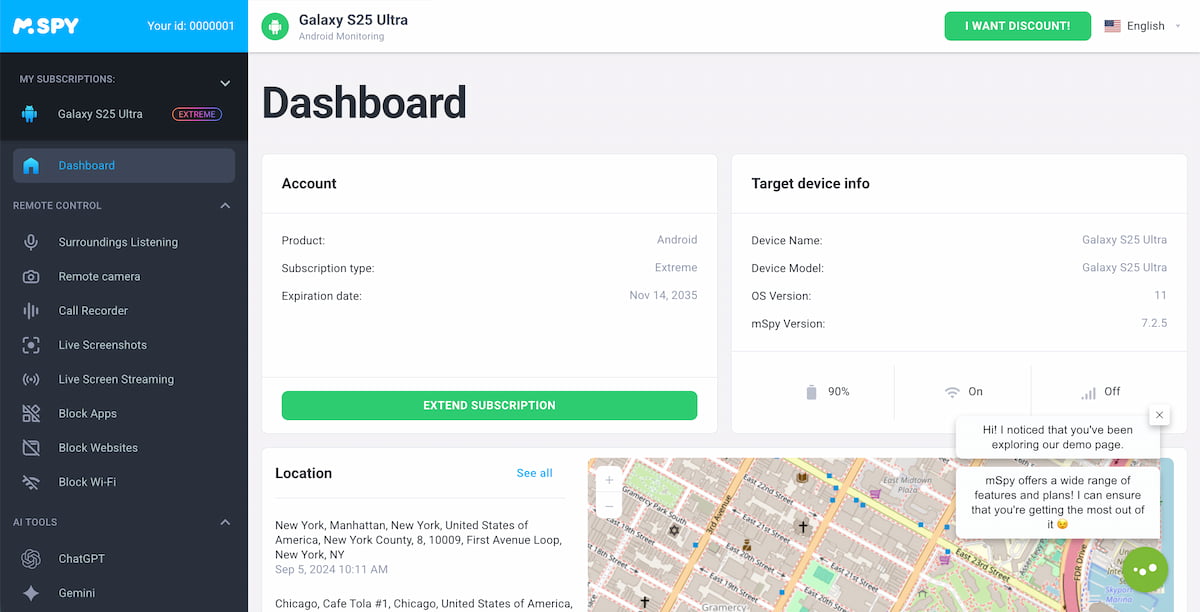Viewport: 1200px width, 612px height.
Task: Click the ChatGPT icon in AI Tools
Action: 31,559
